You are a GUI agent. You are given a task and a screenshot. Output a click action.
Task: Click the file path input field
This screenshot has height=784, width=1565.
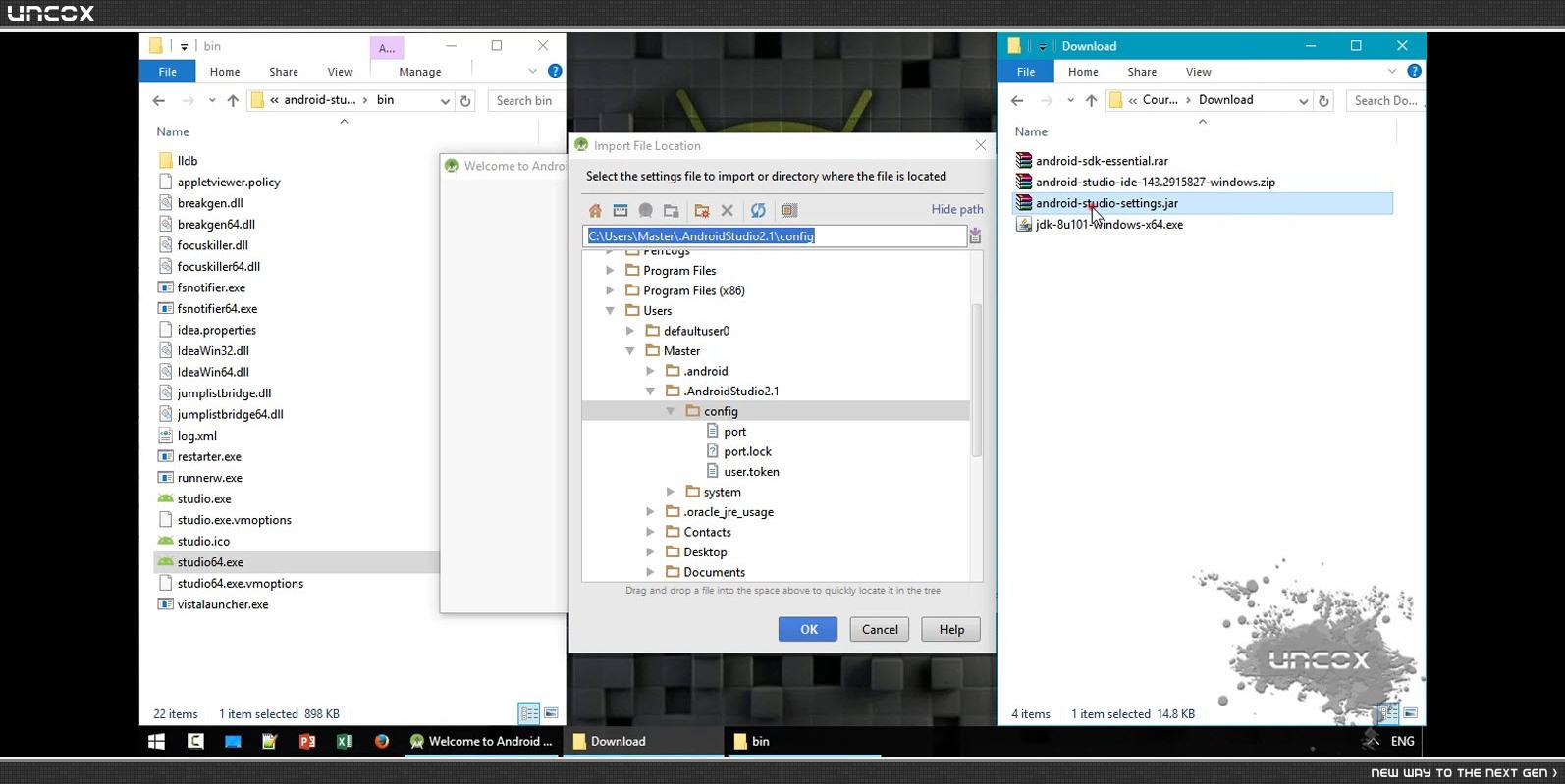tap(775, 235)
